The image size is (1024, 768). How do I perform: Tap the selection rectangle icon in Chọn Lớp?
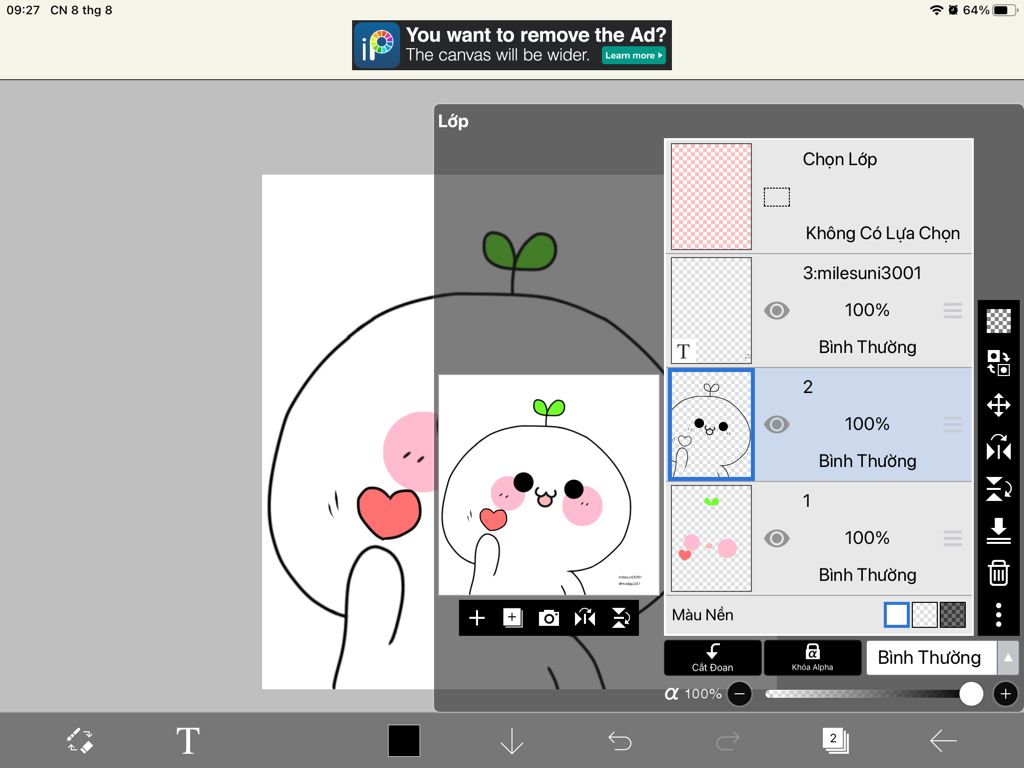[x=776, y=197]
